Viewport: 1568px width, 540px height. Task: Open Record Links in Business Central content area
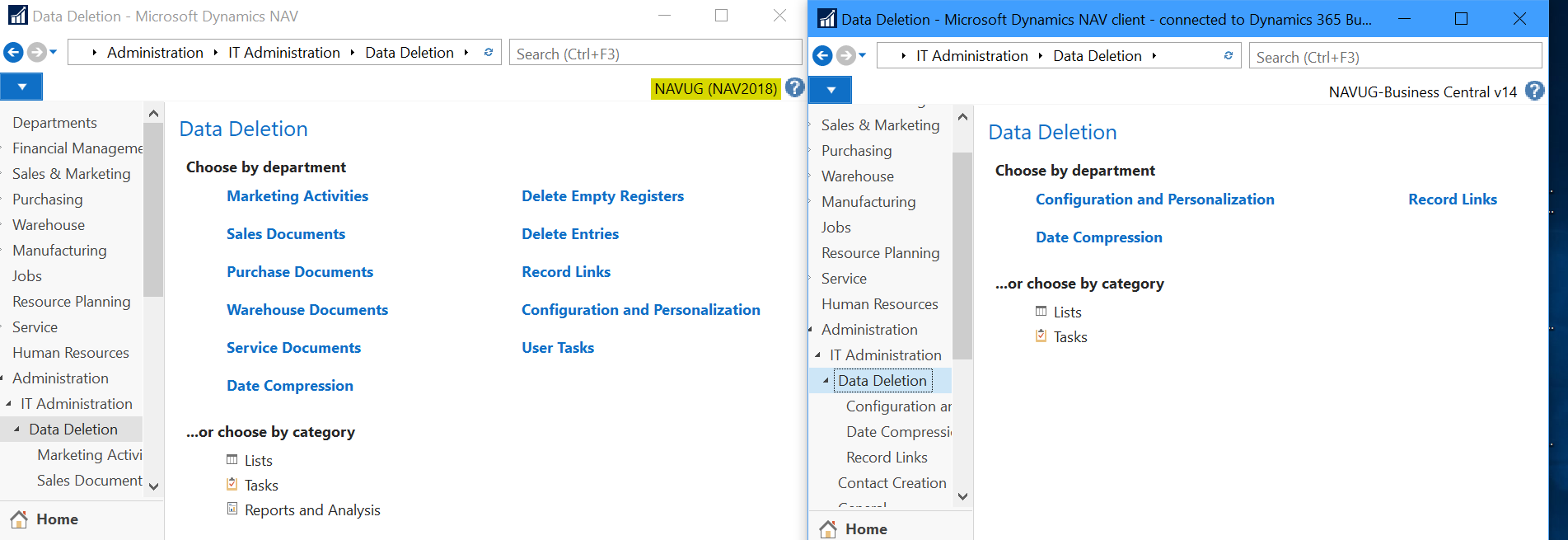[x=1453, y=200]
